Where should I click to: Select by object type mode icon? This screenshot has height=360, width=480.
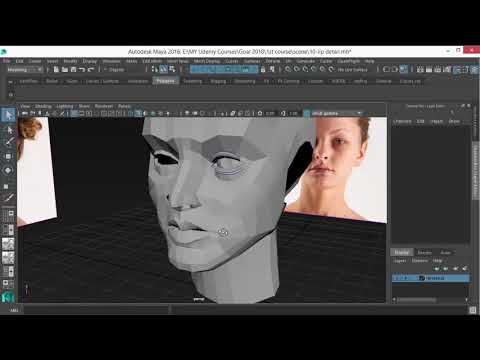point(163,69)
